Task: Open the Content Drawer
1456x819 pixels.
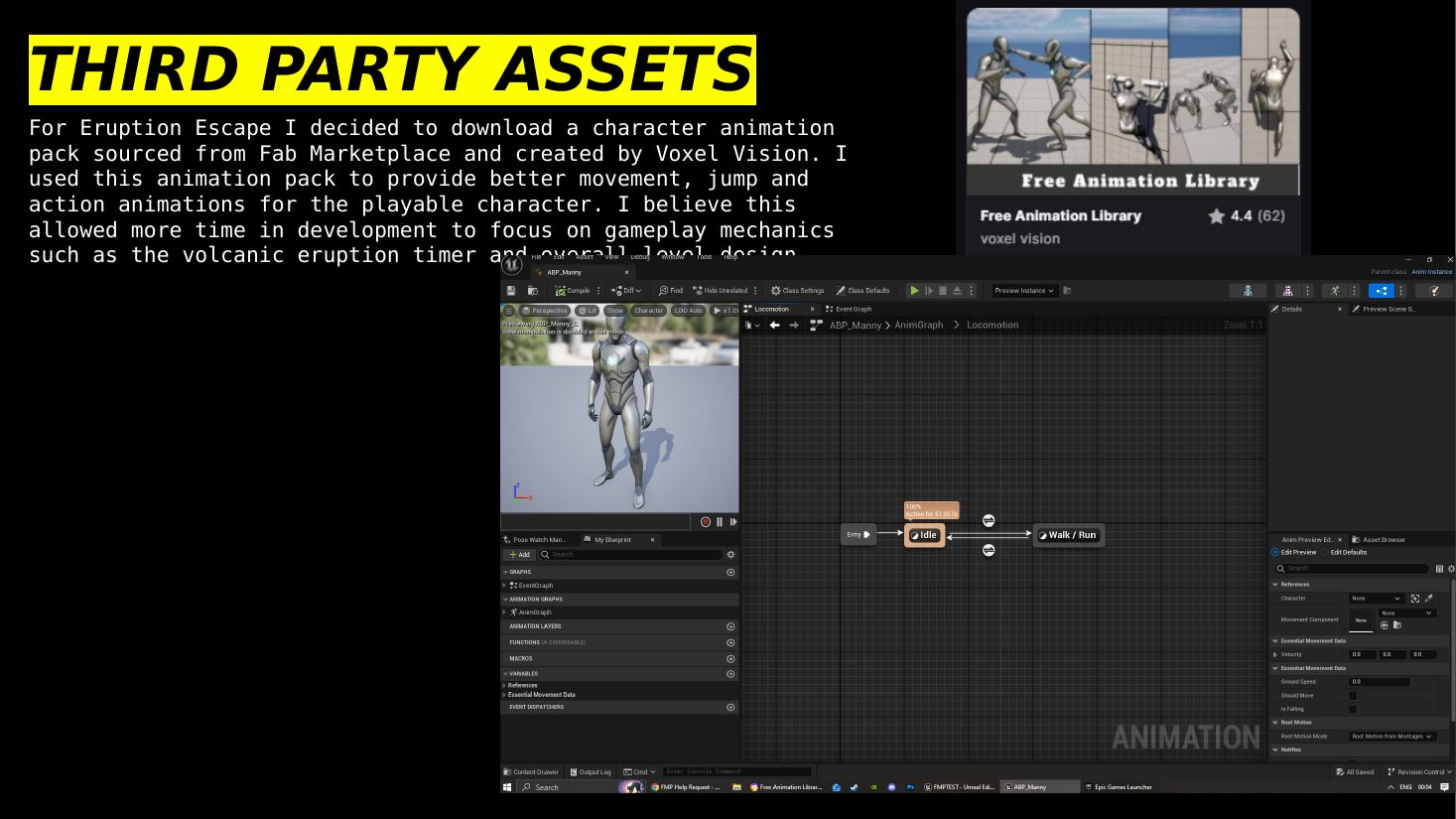Action: click(531, 771)
